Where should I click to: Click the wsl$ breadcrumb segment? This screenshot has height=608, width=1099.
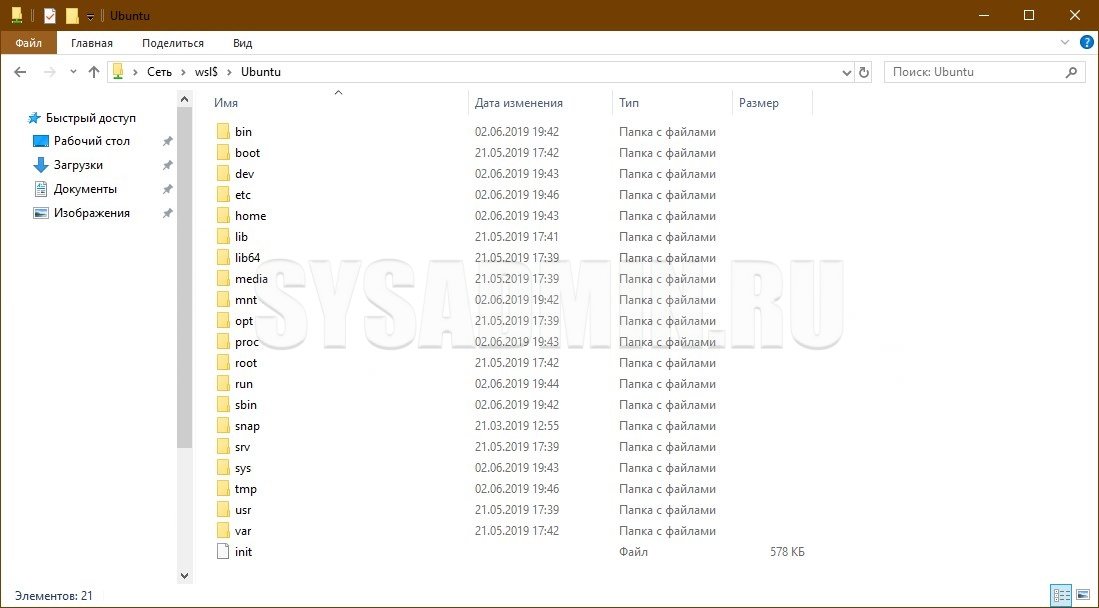207,72
